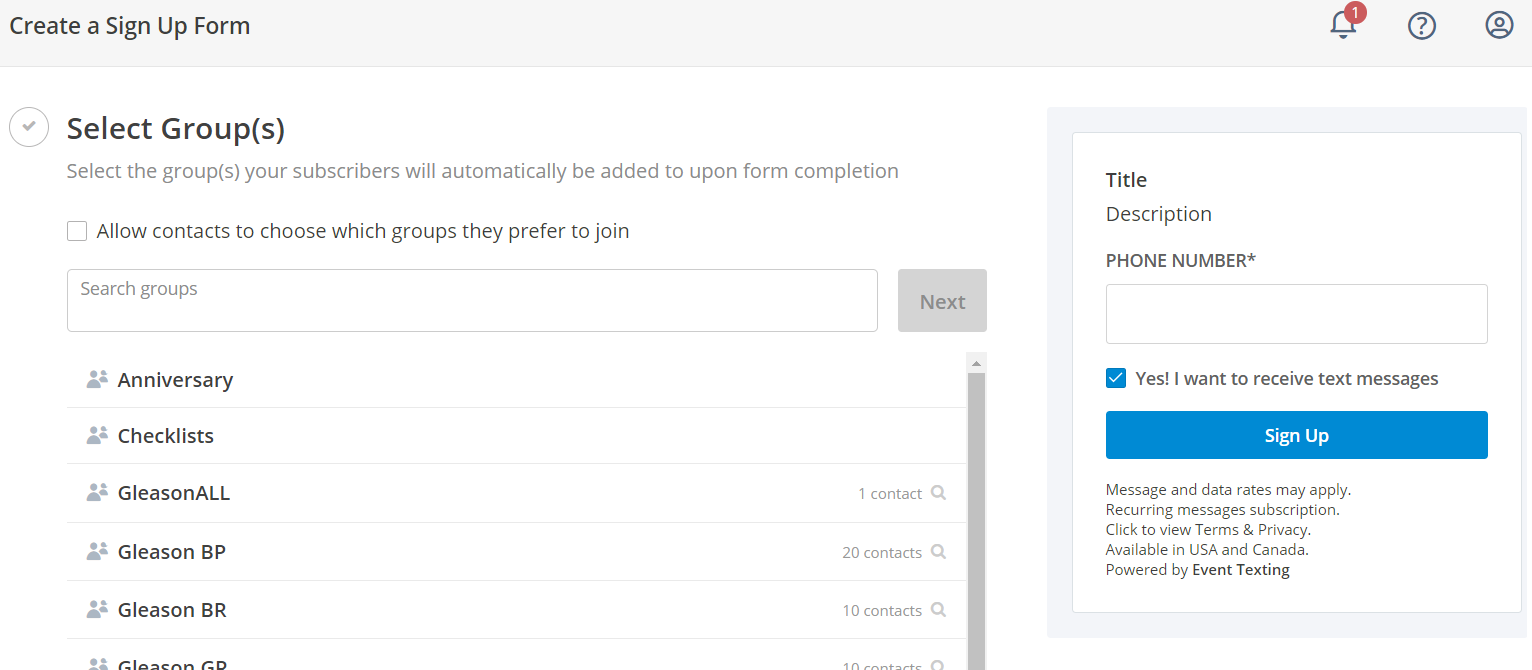Viewport: 1532px width, 670px height.
Task: Click the group icon beside Checklists
Action: [97, 435]
